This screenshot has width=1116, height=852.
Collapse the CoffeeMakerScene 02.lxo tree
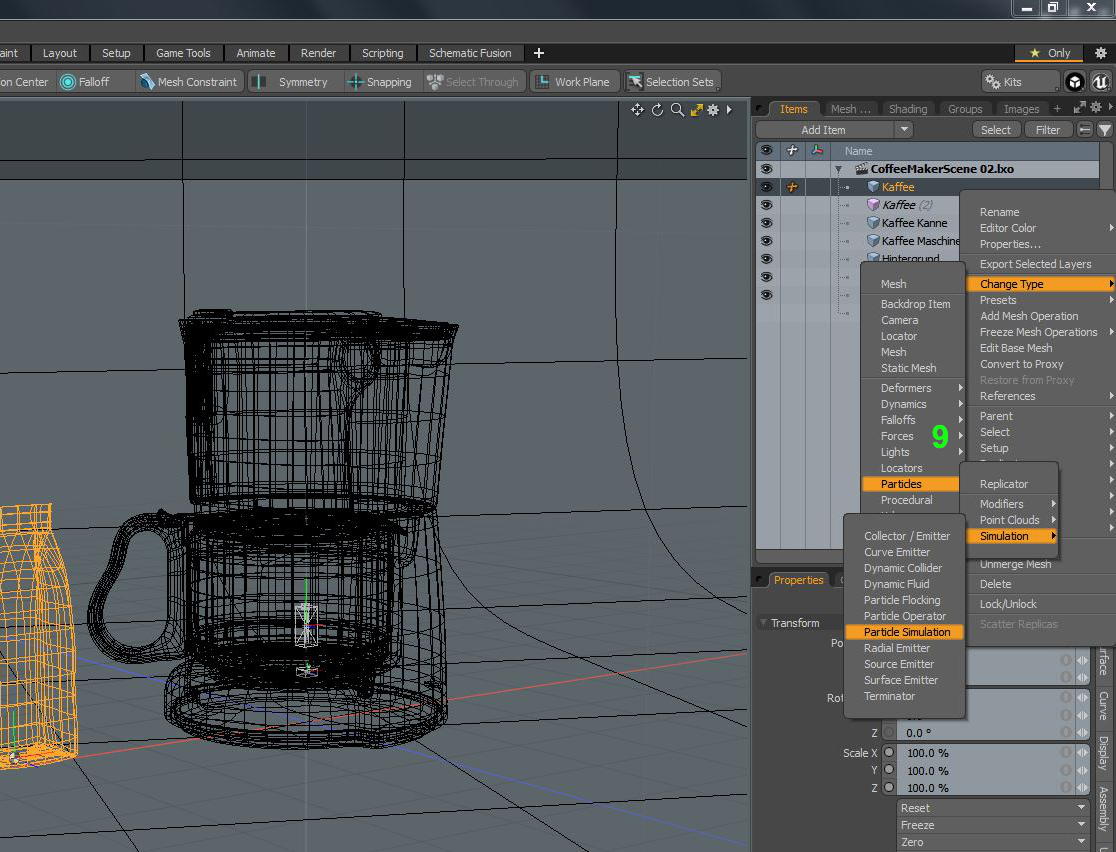click(838, 170)
